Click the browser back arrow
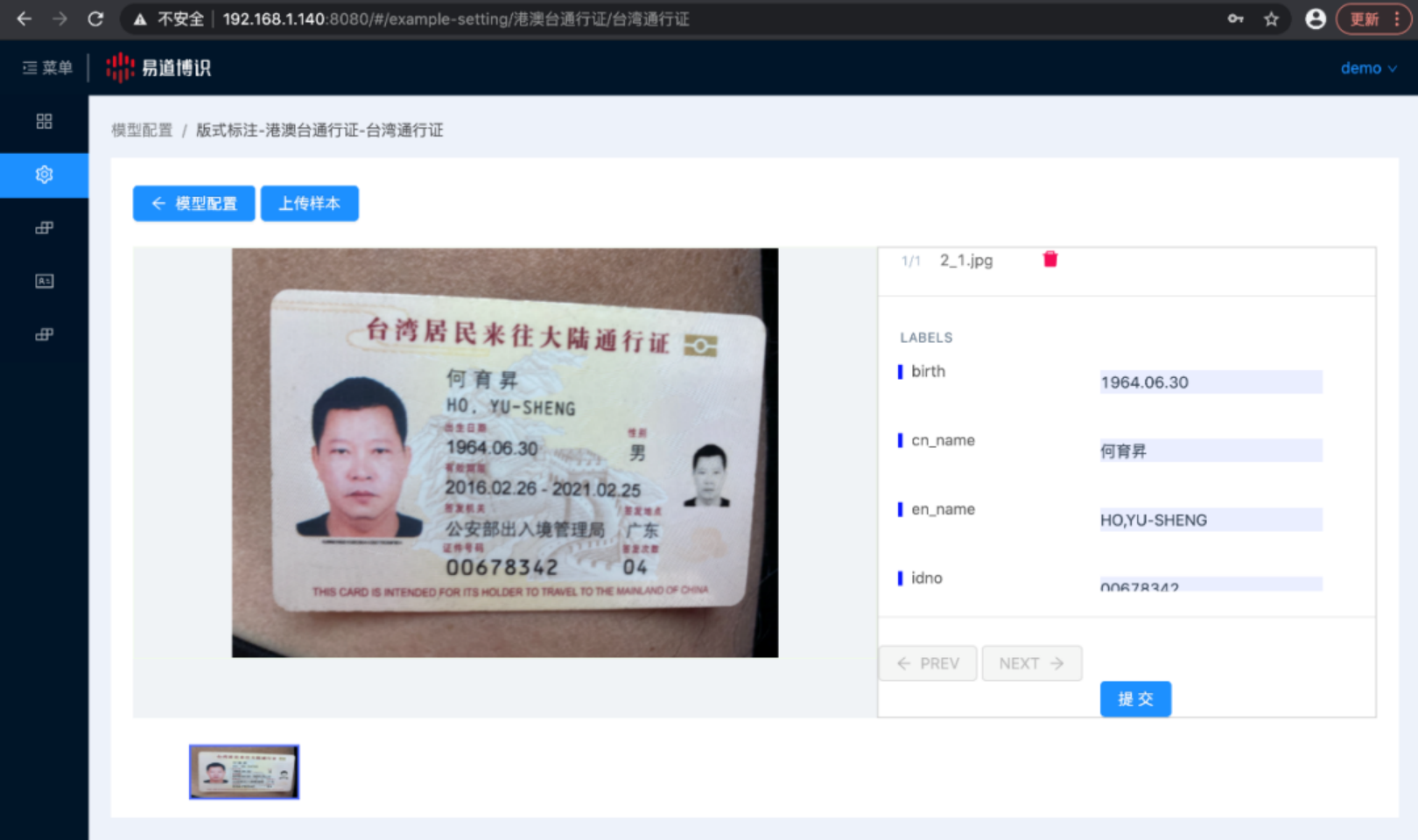The image size is (1418, 840). (25, 19)
